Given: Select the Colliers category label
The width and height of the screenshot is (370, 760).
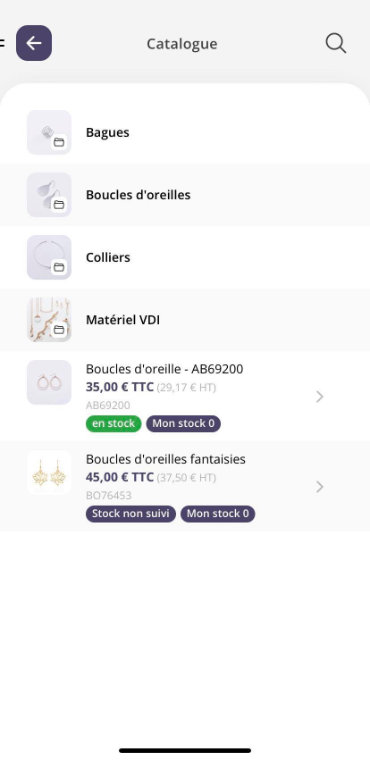Looking at the screenshot, I should 108,257.
